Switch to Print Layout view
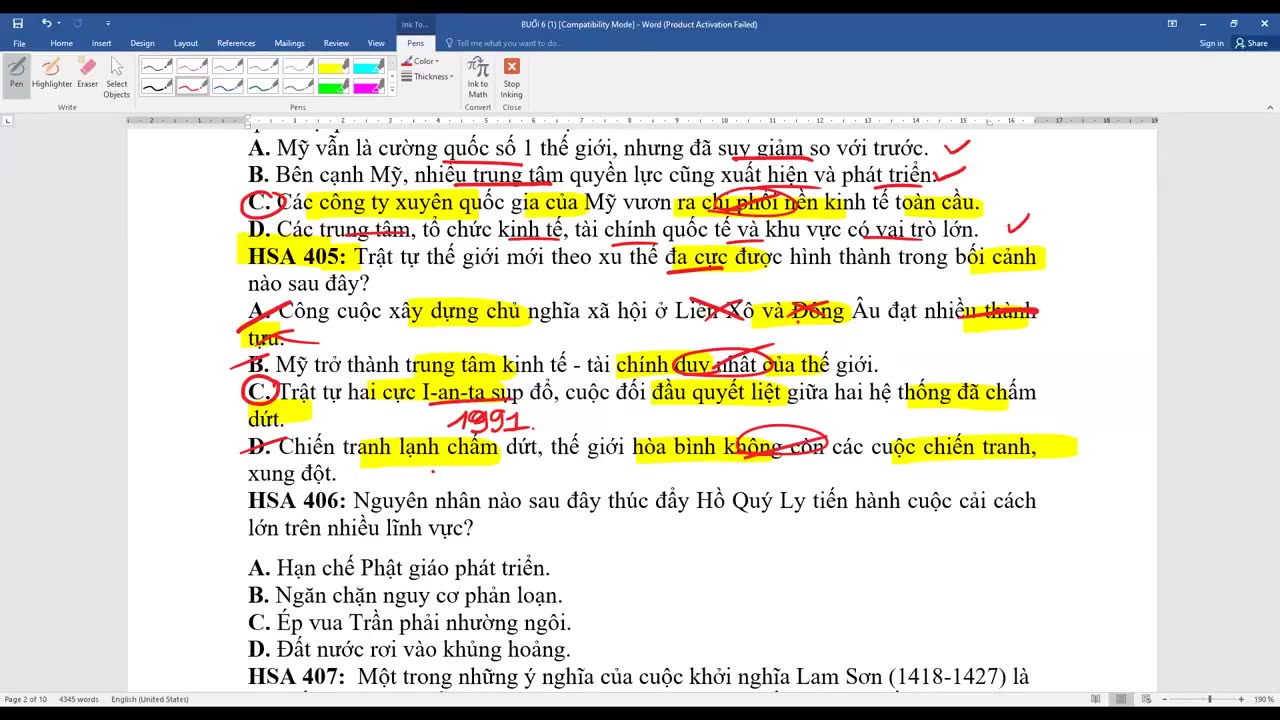Viewport: 1280px width, 720px height. (x=1121, y=699)
